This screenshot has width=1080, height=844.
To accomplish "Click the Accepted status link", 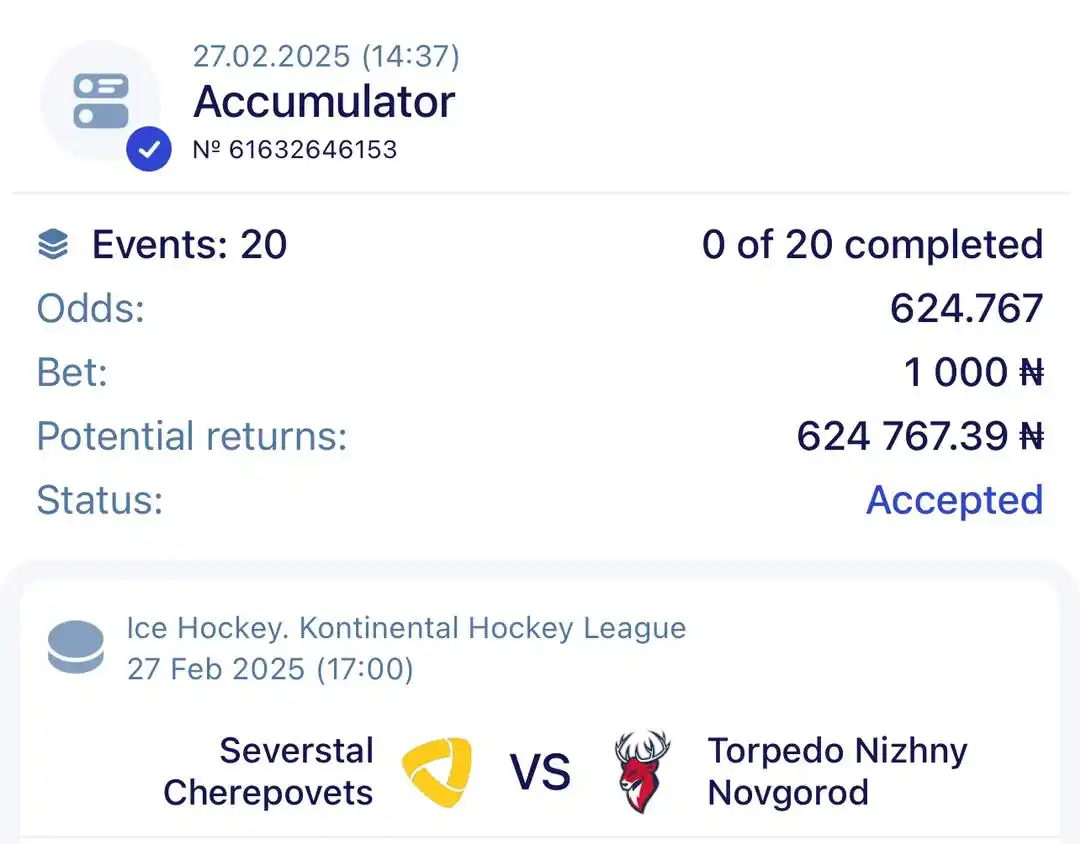I will point(955,500).
